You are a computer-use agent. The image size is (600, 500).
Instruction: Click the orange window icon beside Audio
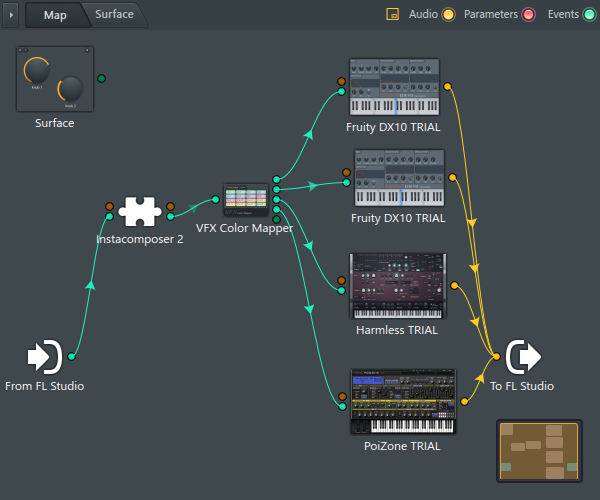click(x=393, y=14)
